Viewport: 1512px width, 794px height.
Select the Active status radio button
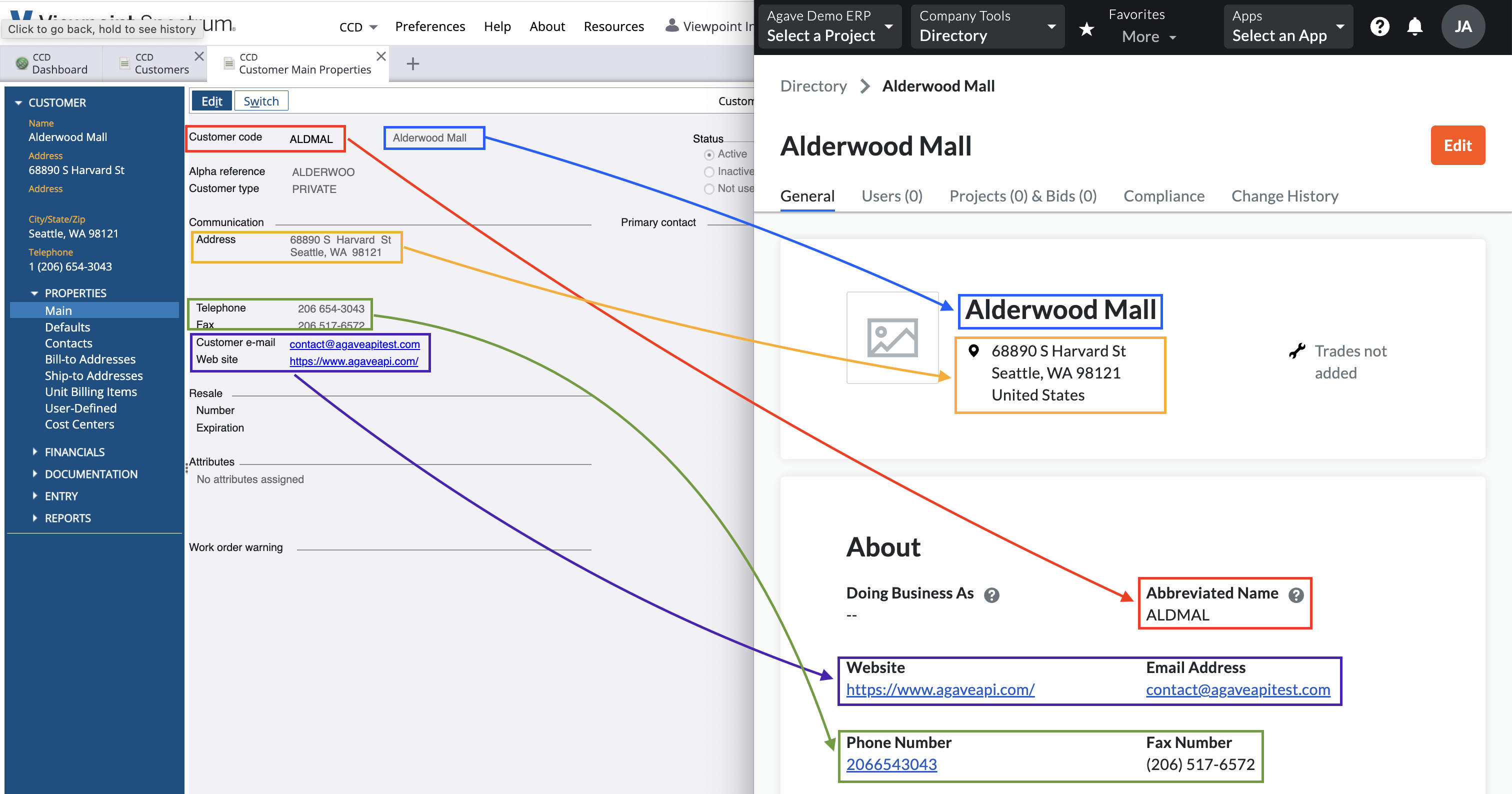point(709,154)
